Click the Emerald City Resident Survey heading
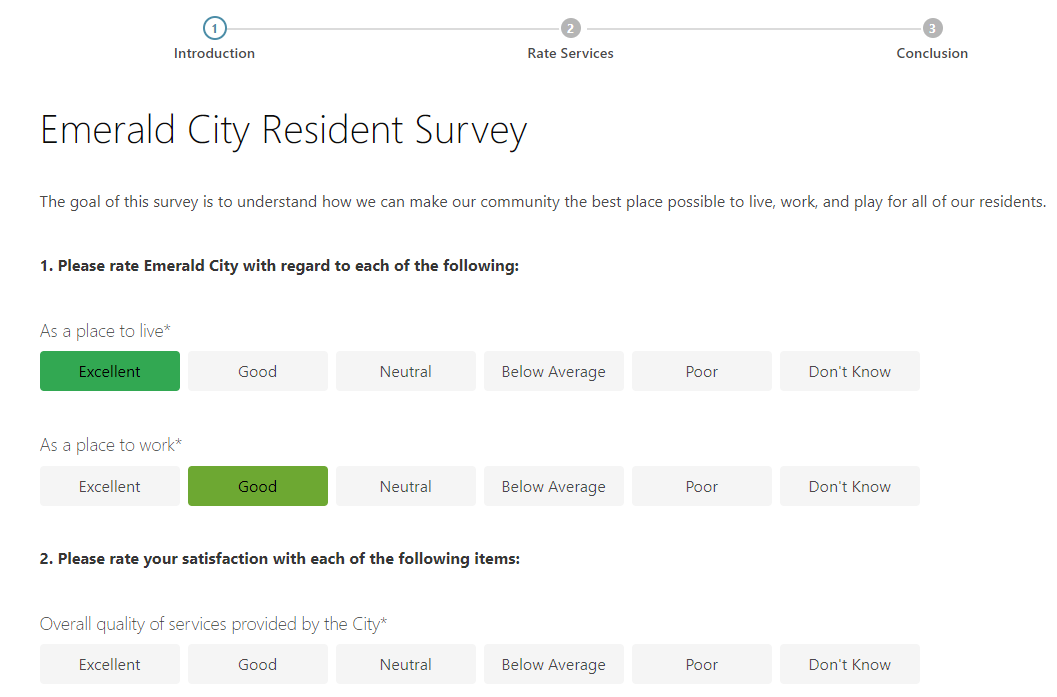 pyautogui.click(x=284, y=131)
